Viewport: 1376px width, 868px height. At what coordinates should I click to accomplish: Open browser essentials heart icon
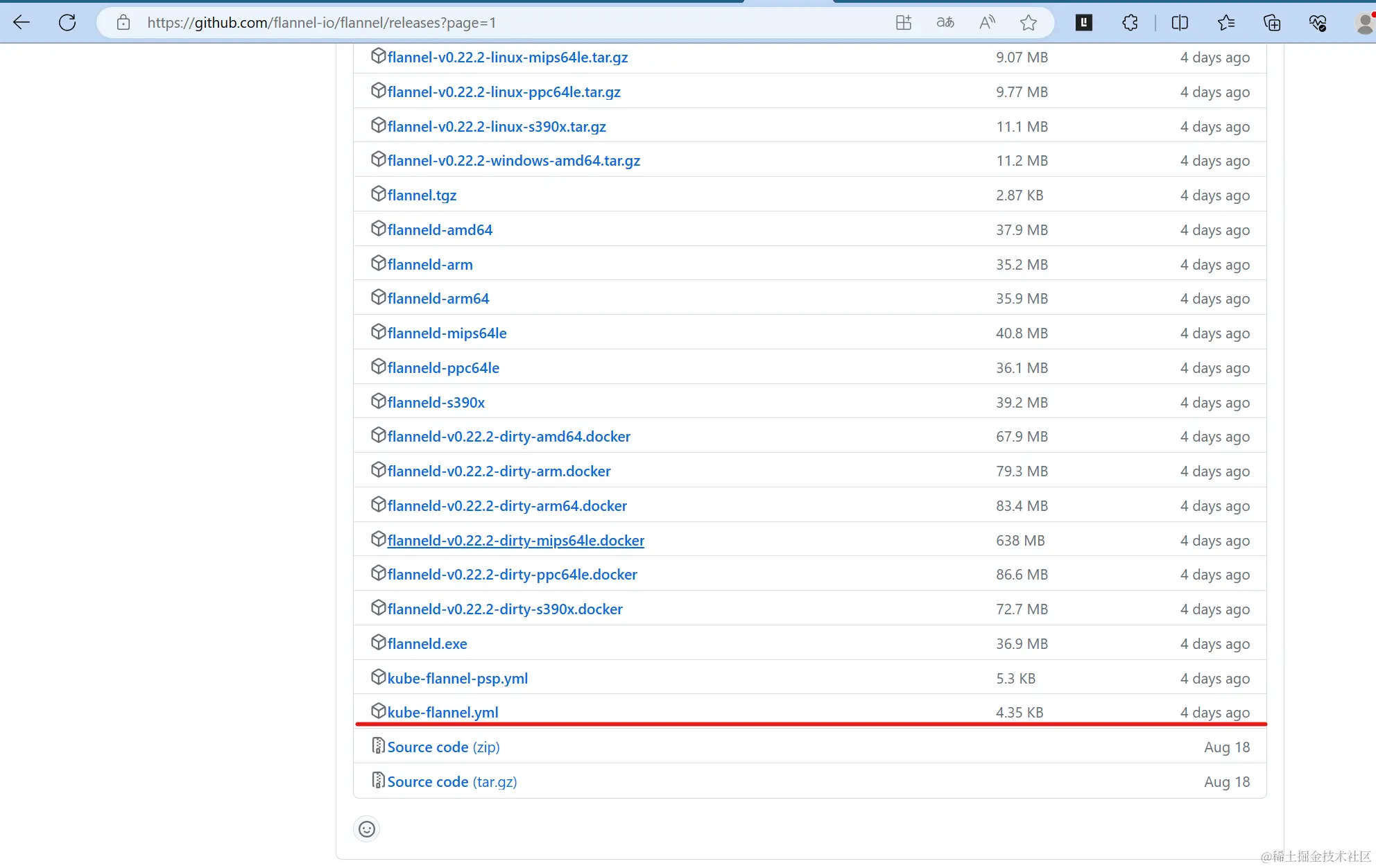[x=1317, y=23]
